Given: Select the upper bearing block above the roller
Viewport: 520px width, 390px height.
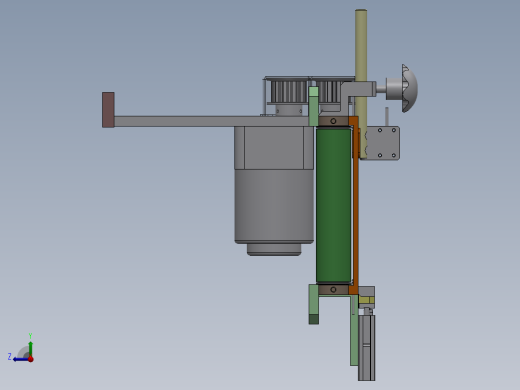Looking at the screenshot, I should click(333, 121).
